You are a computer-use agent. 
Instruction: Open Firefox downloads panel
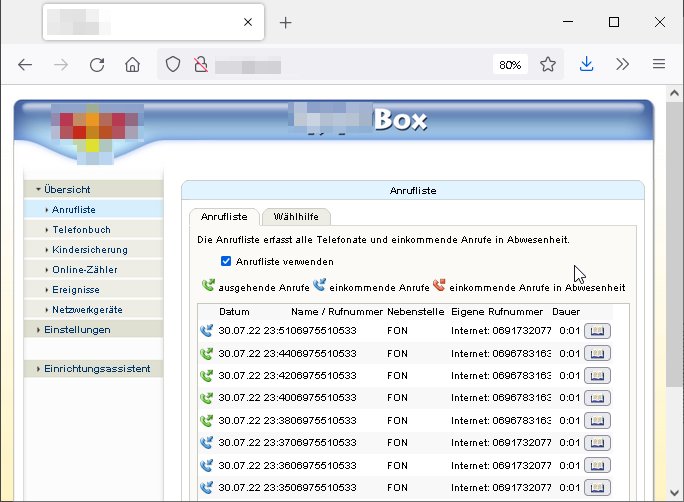click(587, 64)
